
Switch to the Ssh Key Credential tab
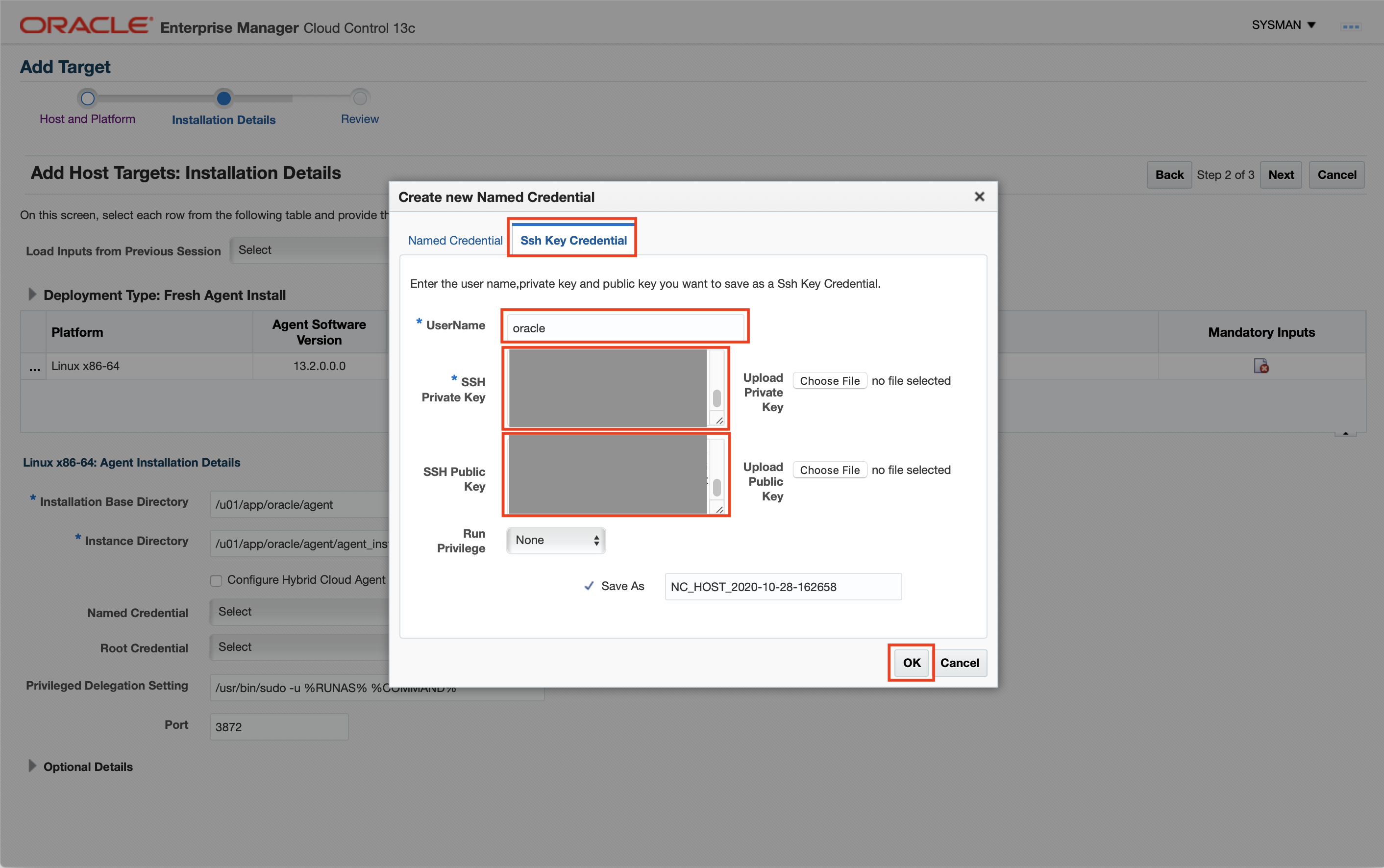[573, 241]
